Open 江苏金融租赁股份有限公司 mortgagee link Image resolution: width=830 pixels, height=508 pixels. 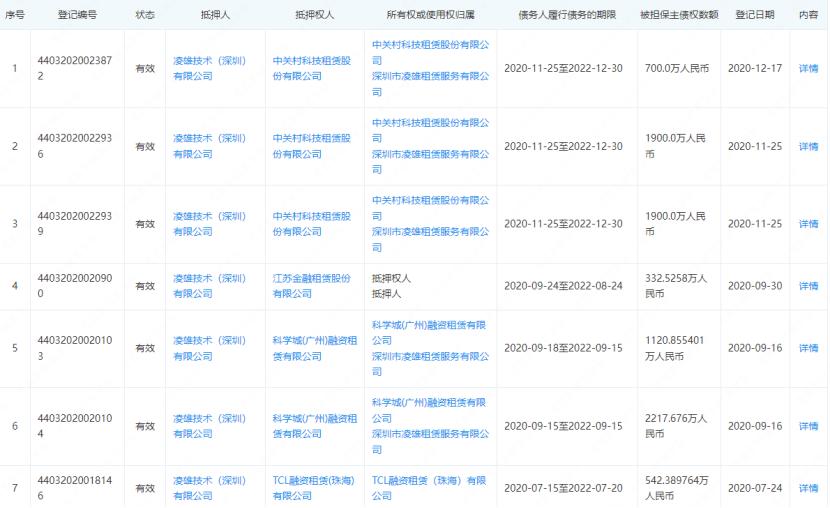[312, 286]
